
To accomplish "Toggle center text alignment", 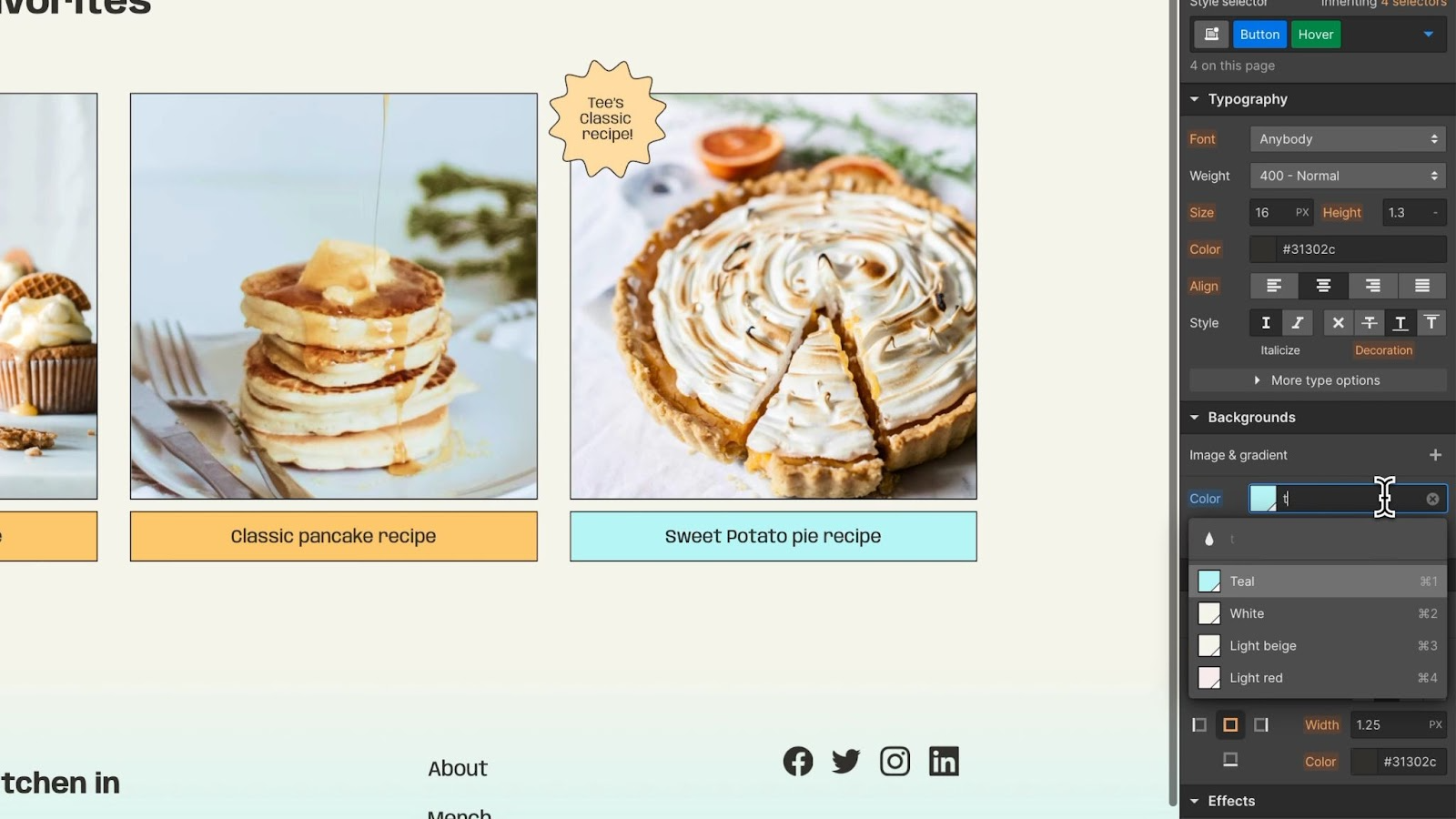I will point(1323,286).
